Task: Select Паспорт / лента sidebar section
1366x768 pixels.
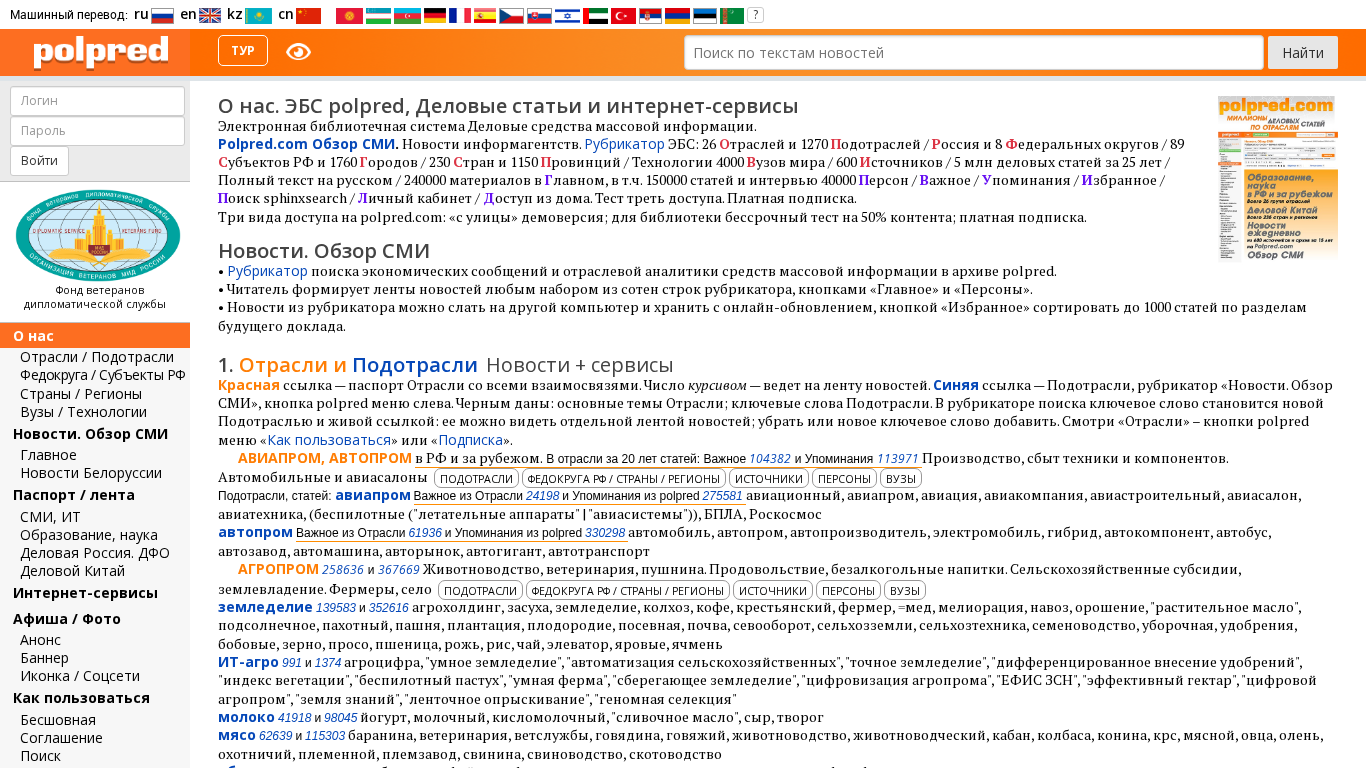Action: tap(74, 495)
